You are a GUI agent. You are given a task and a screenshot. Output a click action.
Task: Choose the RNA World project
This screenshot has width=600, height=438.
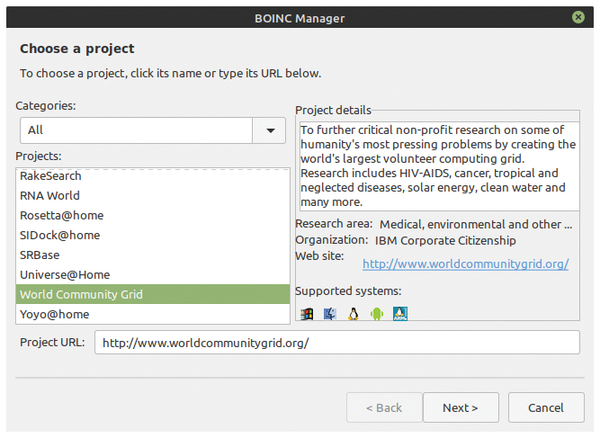coord(153,196)
